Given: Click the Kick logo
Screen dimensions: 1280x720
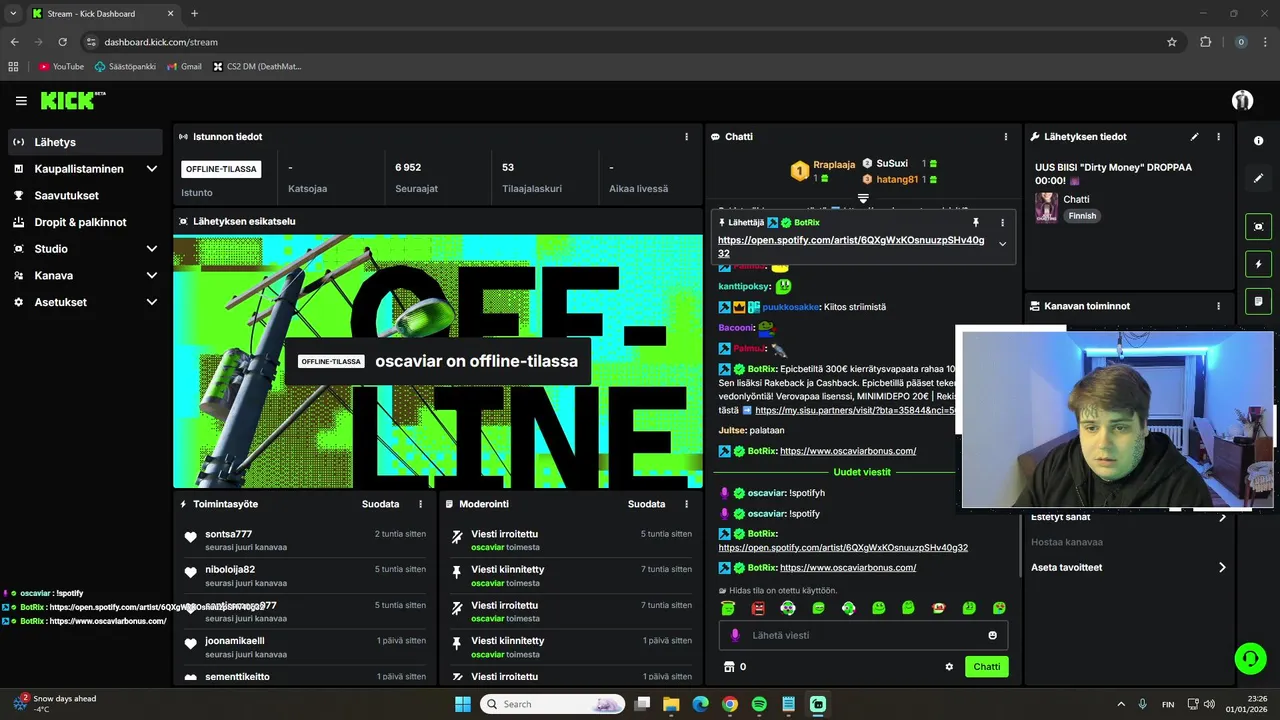Looking at the screenshot, I should [x=72, y=100].
